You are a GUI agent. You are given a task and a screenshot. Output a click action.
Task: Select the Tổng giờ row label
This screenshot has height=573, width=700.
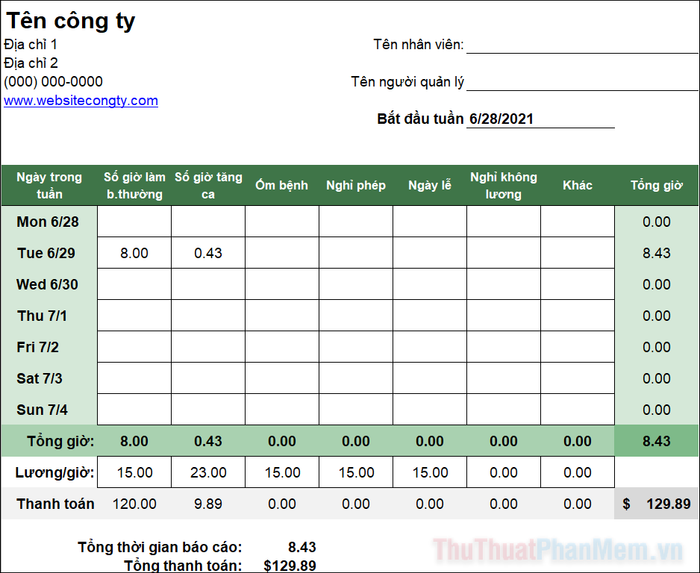(x=61, y=441)
